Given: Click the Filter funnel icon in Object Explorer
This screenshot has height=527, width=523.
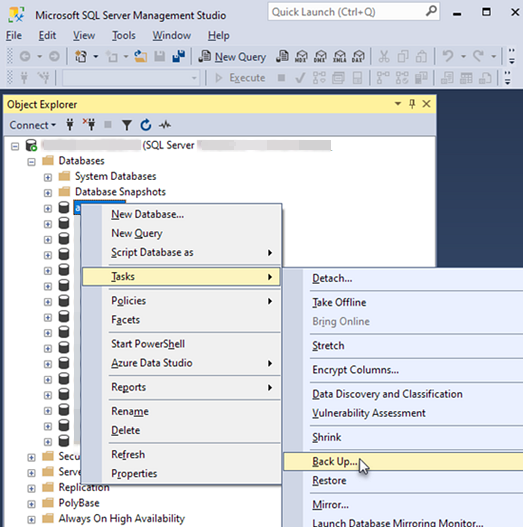Looking at the screenshot, I should (127, 125).
